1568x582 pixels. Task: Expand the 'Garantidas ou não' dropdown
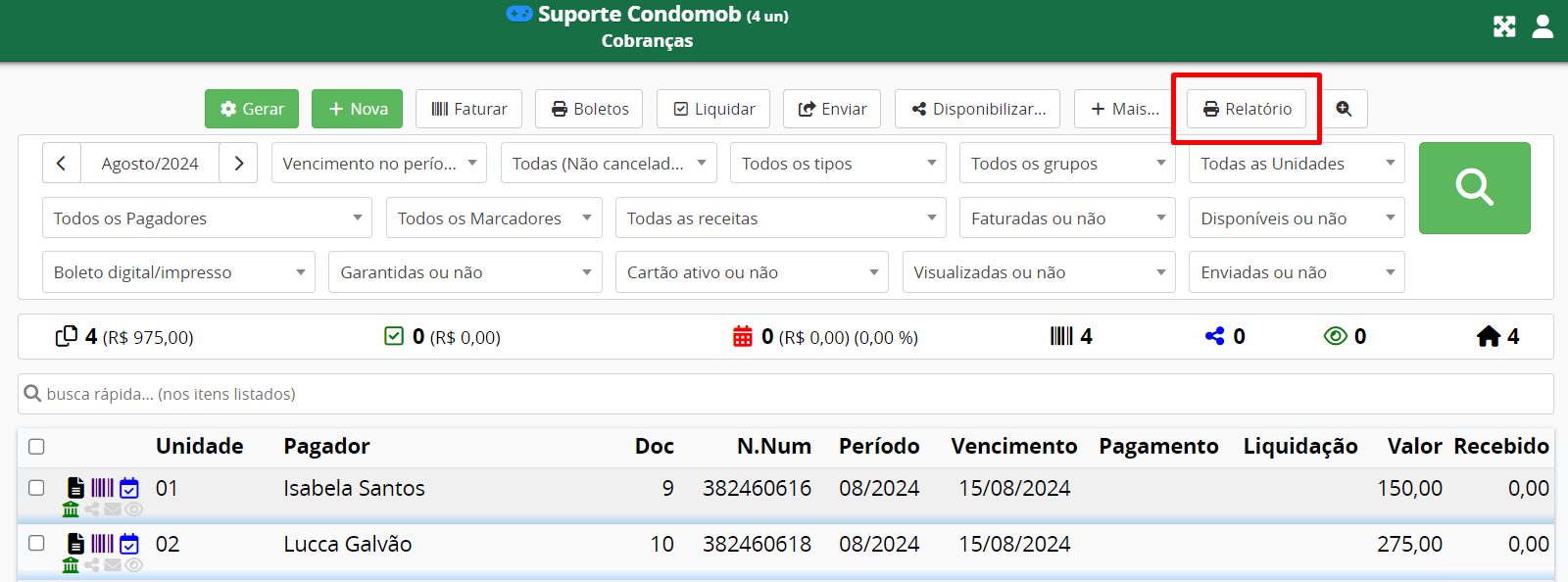(x=465, y=272)
